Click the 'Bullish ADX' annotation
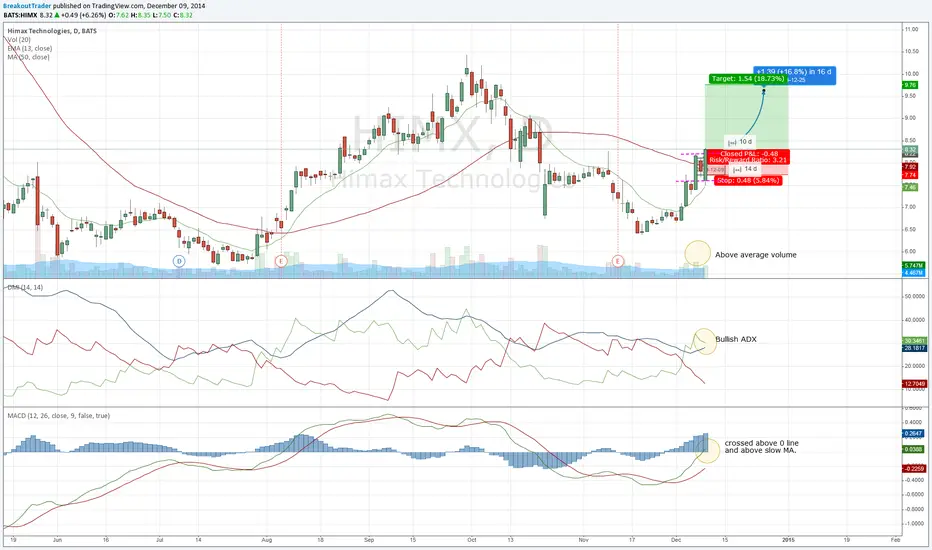Viewport: 932px width, 550px height. [x=736, y=339]
